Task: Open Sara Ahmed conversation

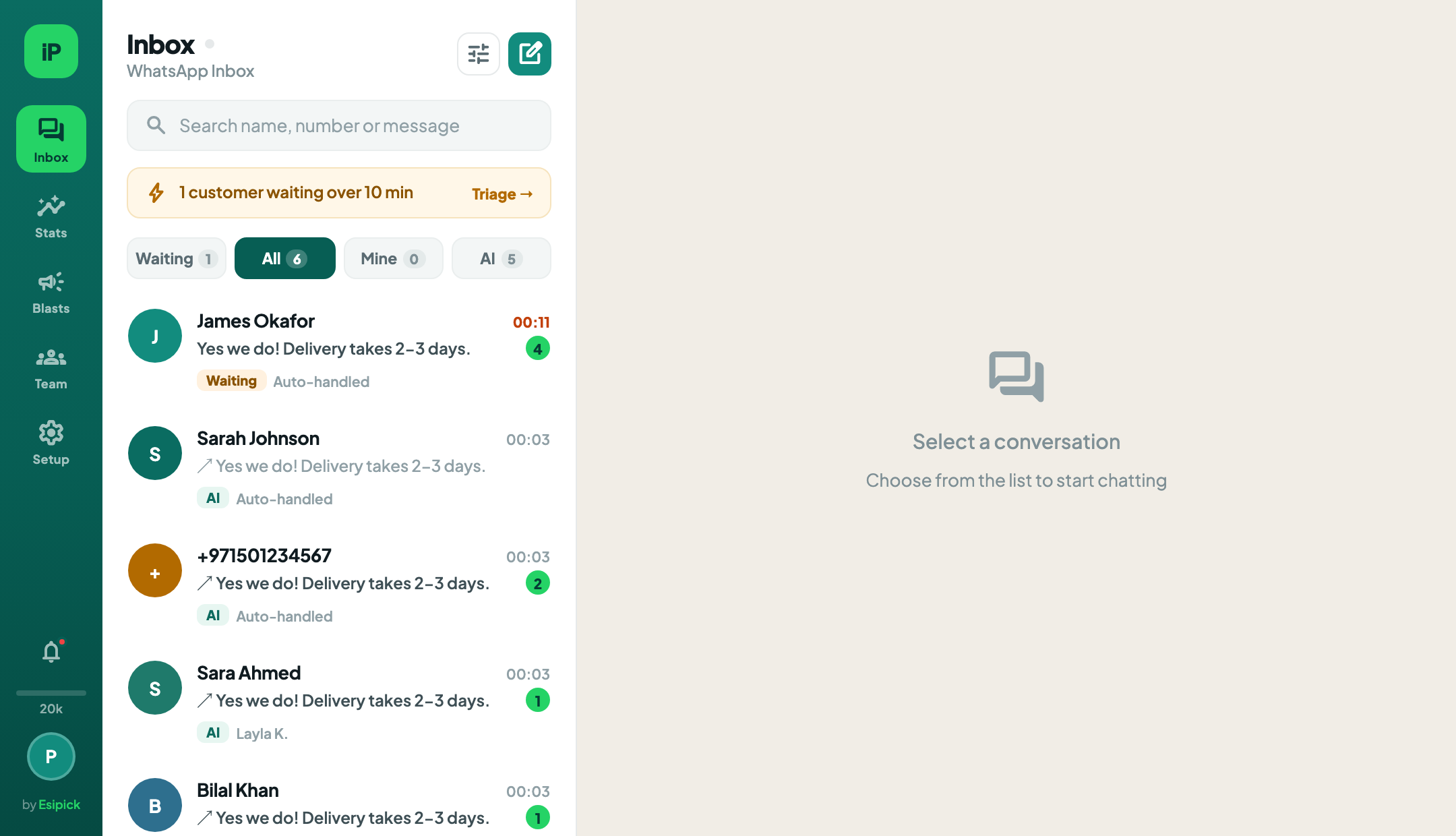Action: (339, 703)
